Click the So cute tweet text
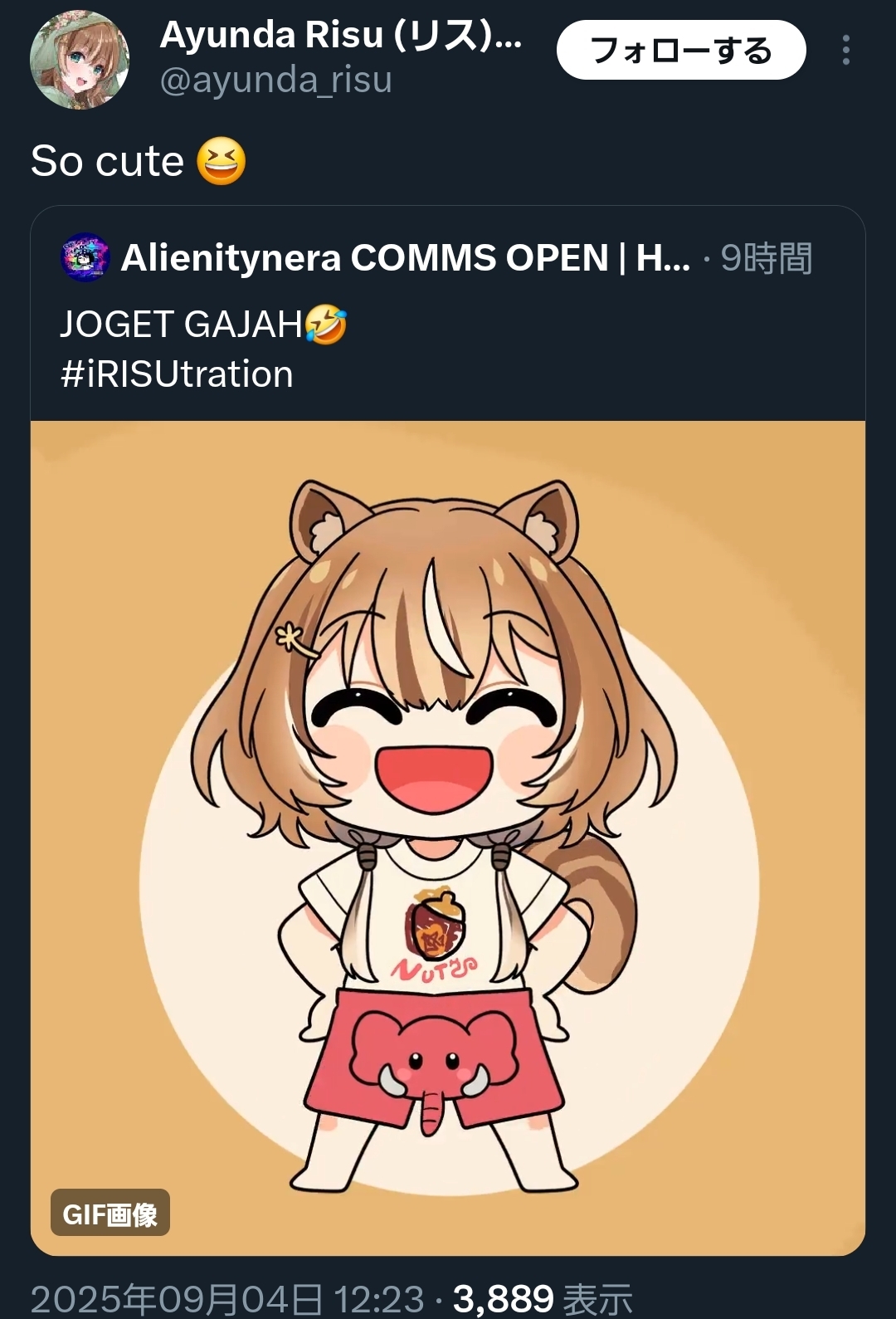This screenshot has width=896, height=1319. click(107, 161)
